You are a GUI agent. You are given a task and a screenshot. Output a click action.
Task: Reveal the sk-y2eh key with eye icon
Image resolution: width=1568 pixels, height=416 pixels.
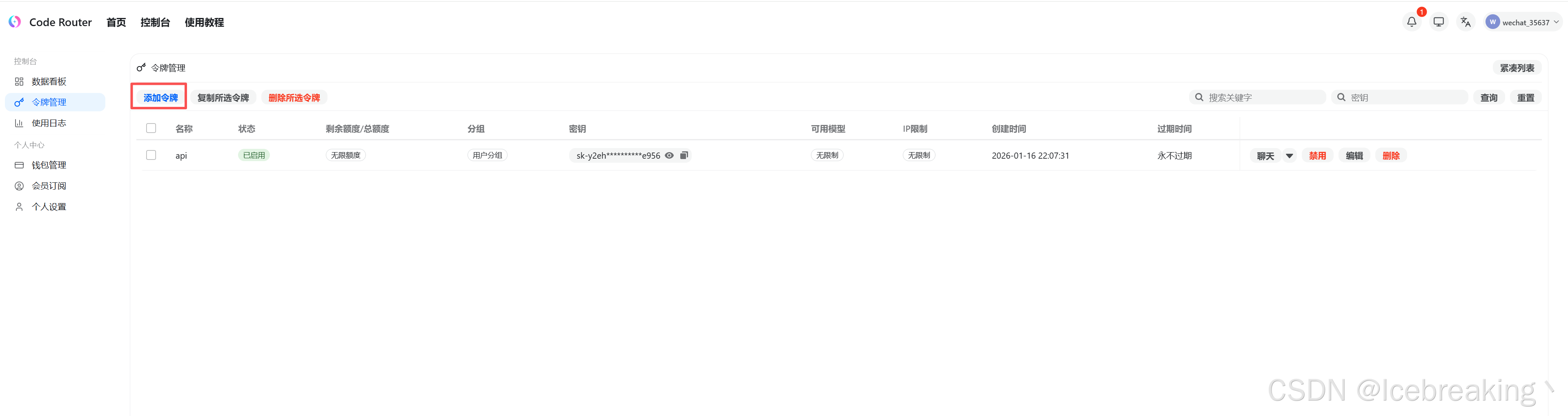pos(669,155)
